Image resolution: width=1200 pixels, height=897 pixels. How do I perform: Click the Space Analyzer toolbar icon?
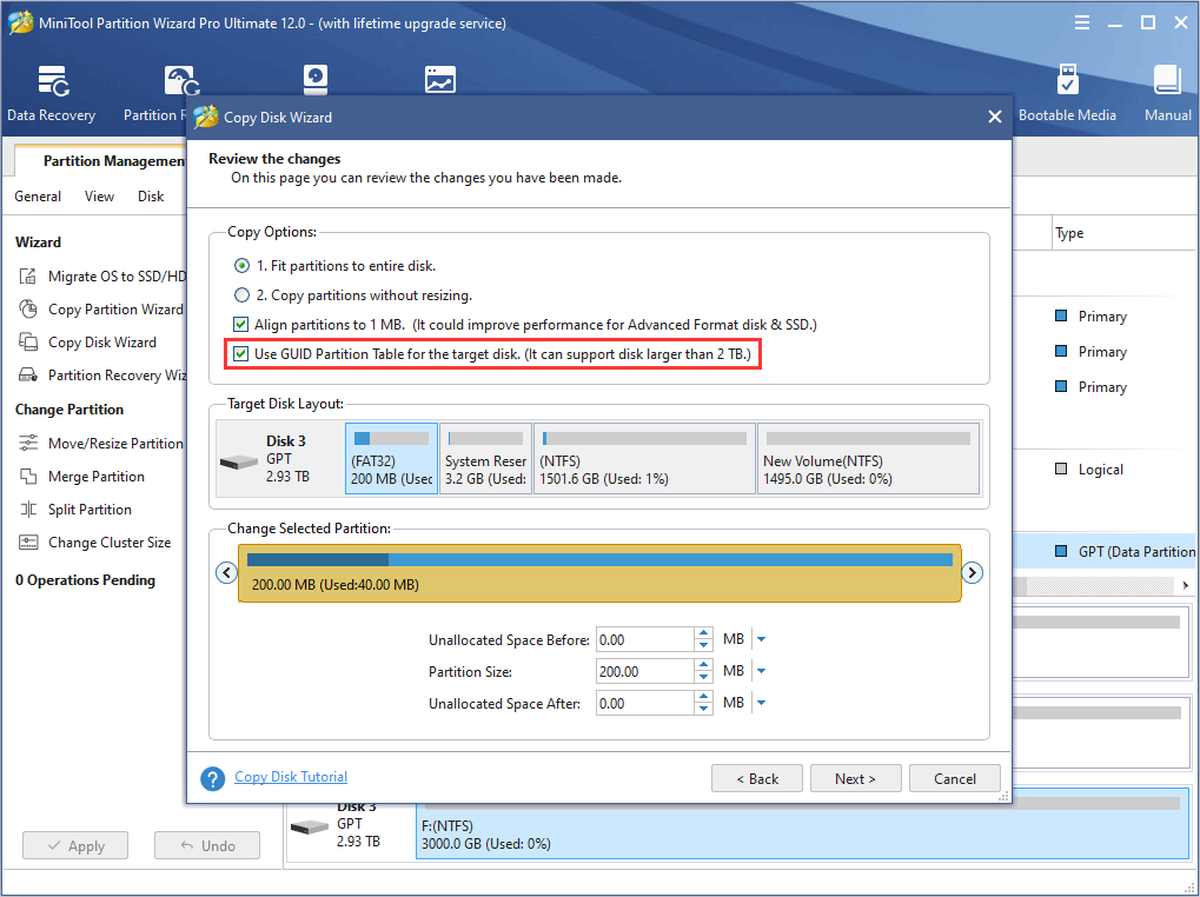440,80
